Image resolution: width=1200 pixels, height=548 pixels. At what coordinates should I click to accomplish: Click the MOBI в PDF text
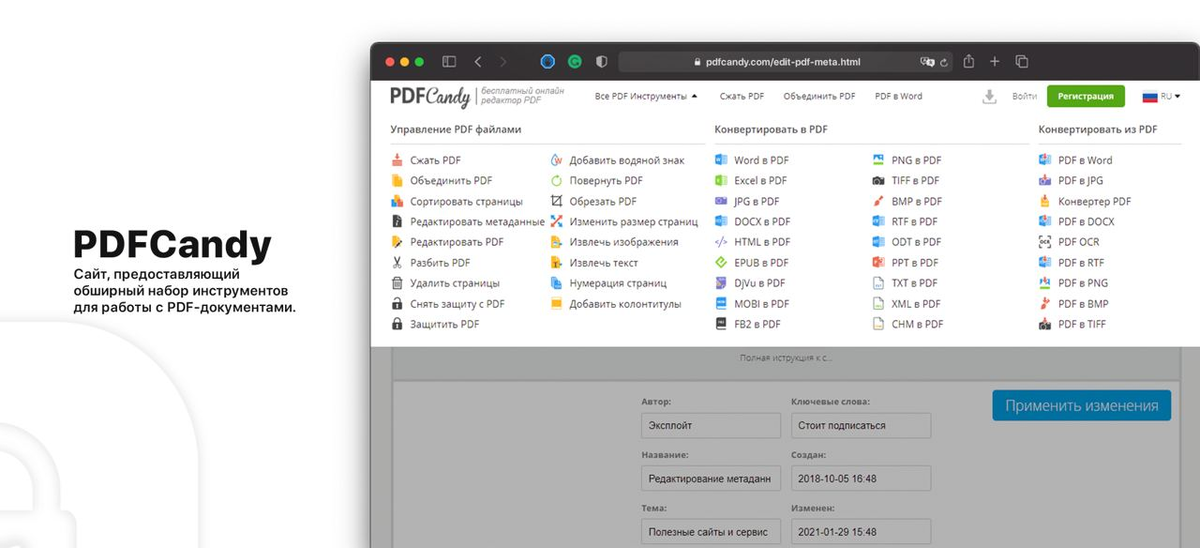coord(761,304)
